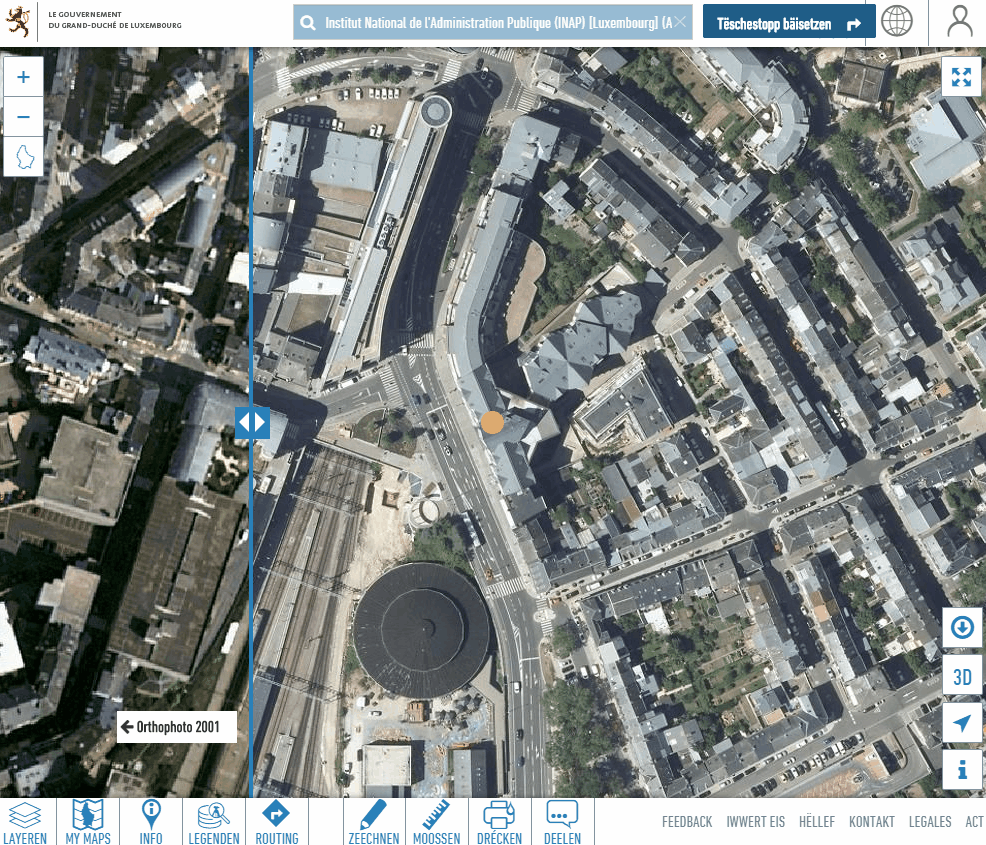Image resolution: width=986 pixels, height=845 pixels.
Task: Activate geolocation arrow button
Action: pyautogui.click(x=962, y=723)
